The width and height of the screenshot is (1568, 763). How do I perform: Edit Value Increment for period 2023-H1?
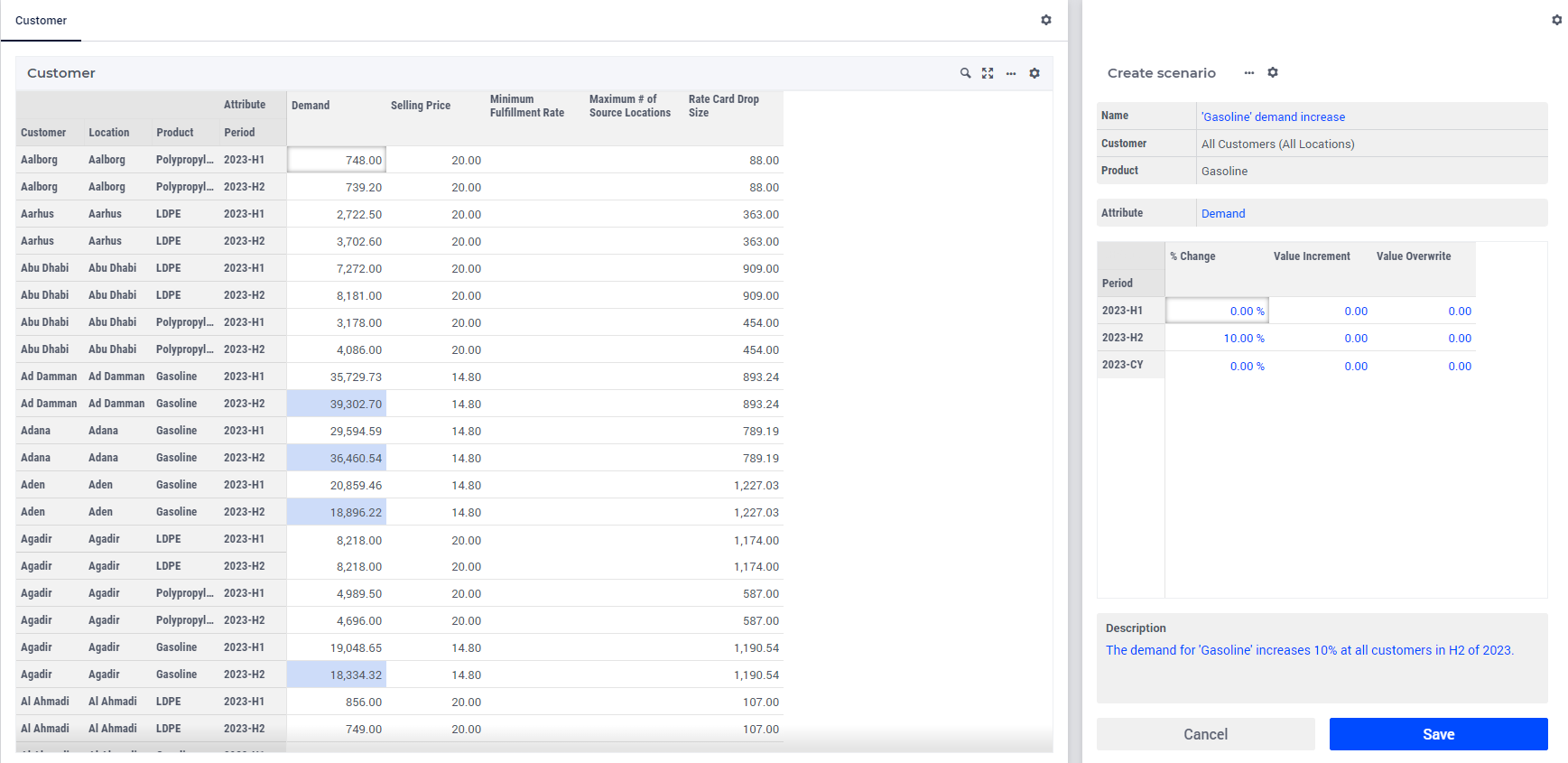[x=1321, y=311]
